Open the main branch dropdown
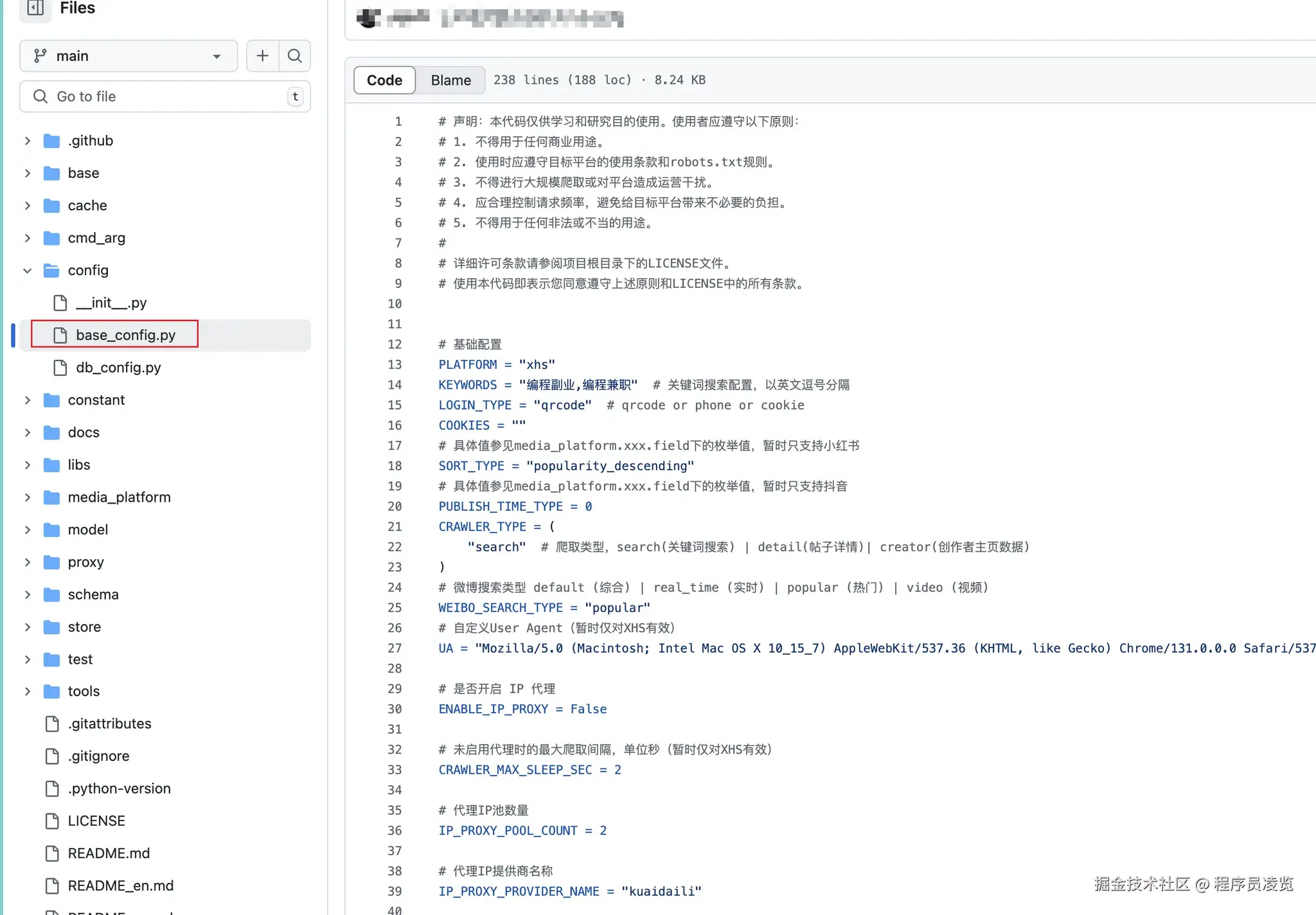 129,56
